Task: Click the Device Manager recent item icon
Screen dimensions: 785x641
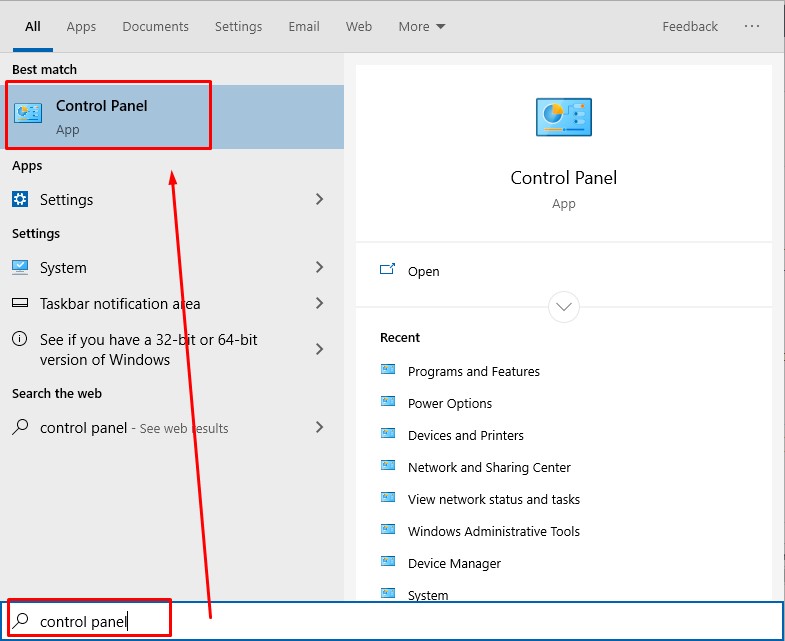Action: click(x=388, y=562)
